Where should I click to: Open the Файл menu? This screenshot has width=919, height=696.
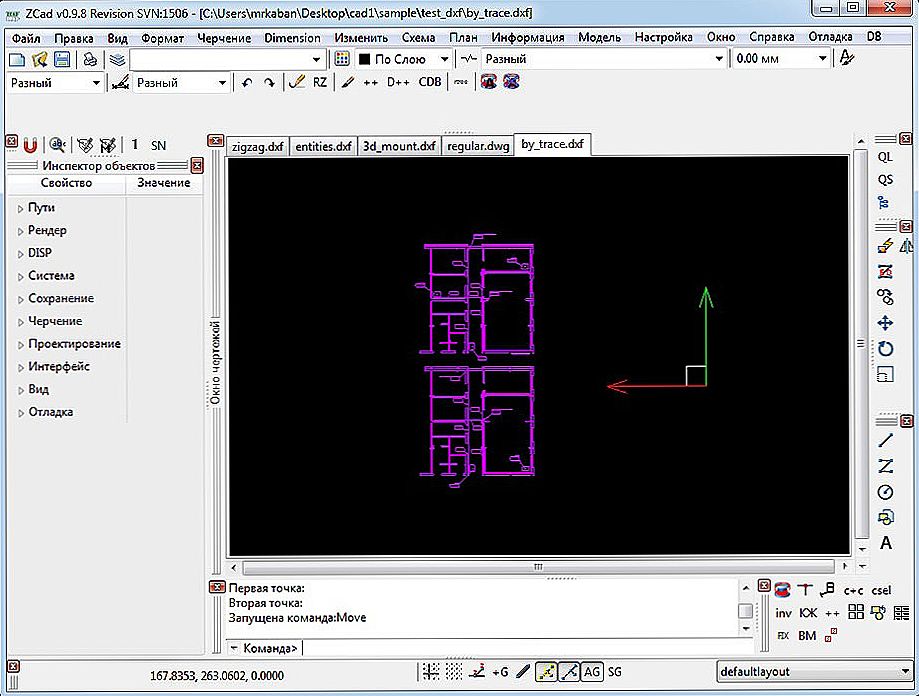point(26,38)
